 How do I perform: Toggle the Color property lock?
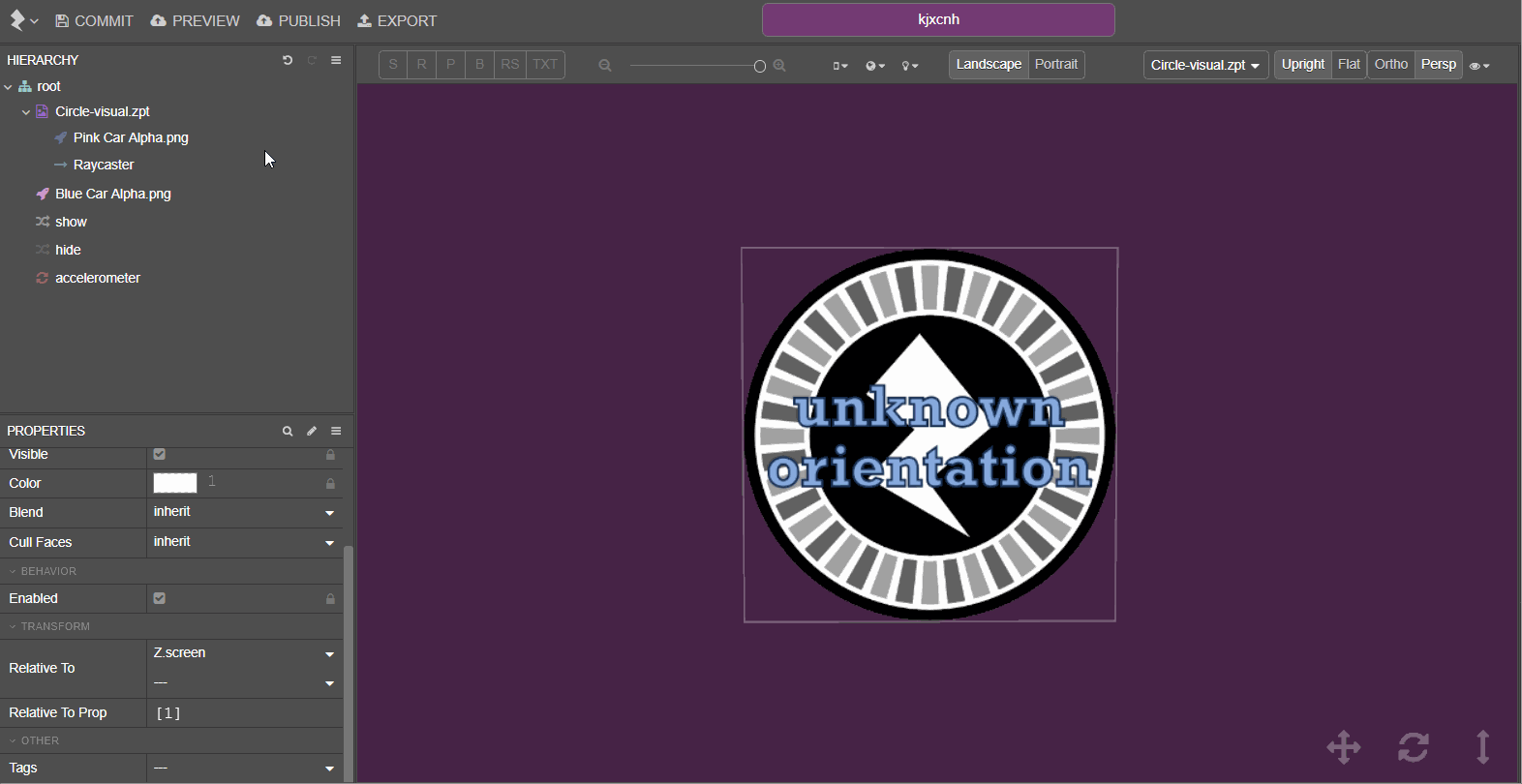pyautogui.click(x=330, y=483)
